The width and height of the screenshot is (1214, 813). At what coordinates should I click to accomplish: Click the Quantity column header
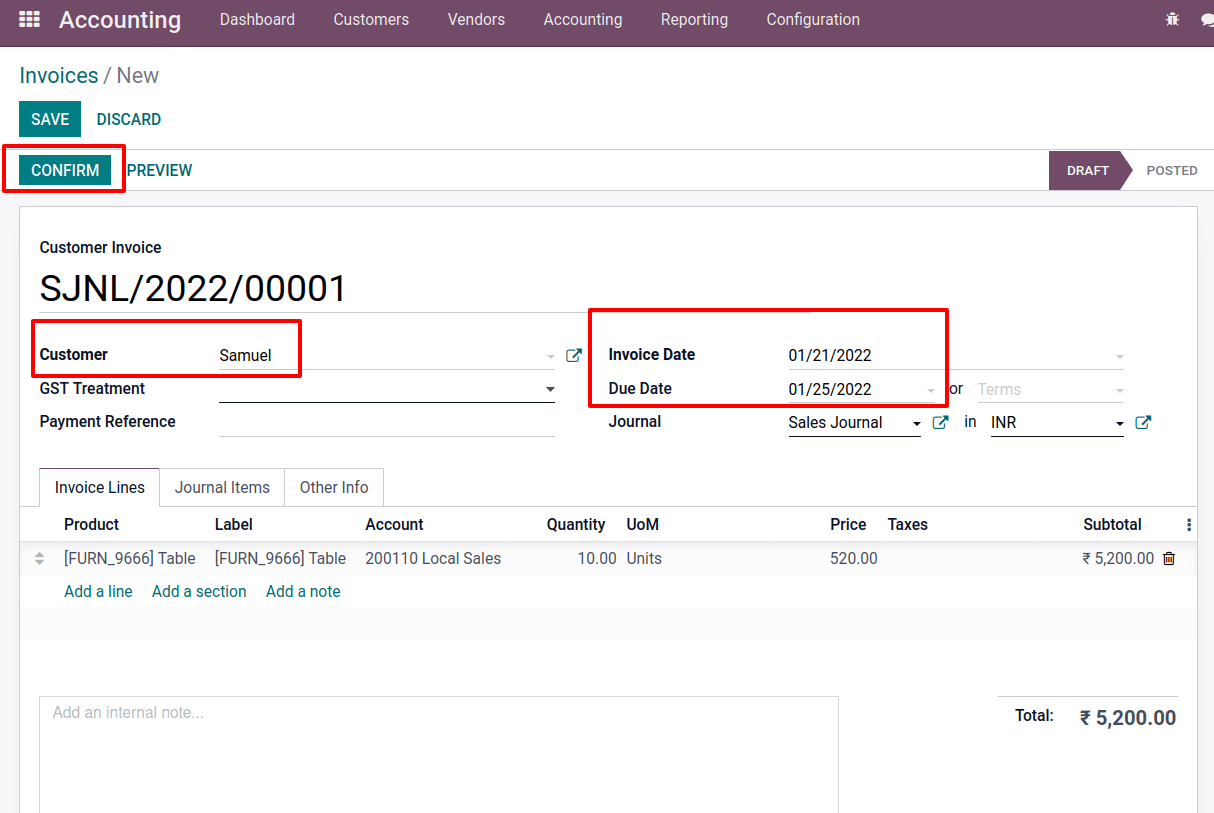[575, 525]
